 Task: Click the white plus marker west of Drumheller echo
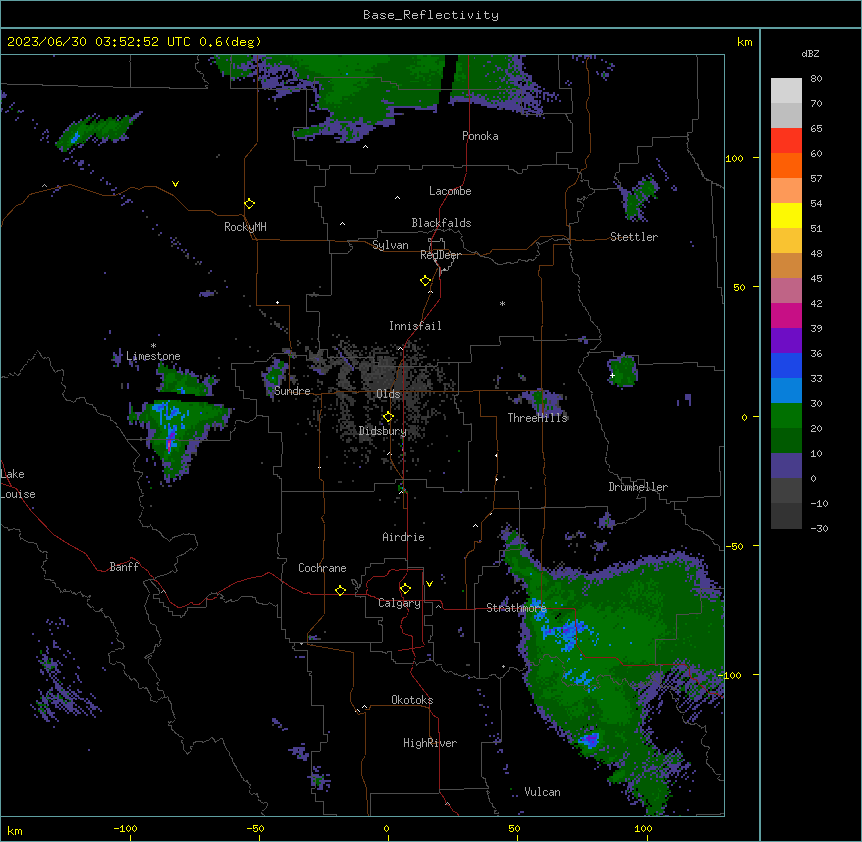coord(612,375)
